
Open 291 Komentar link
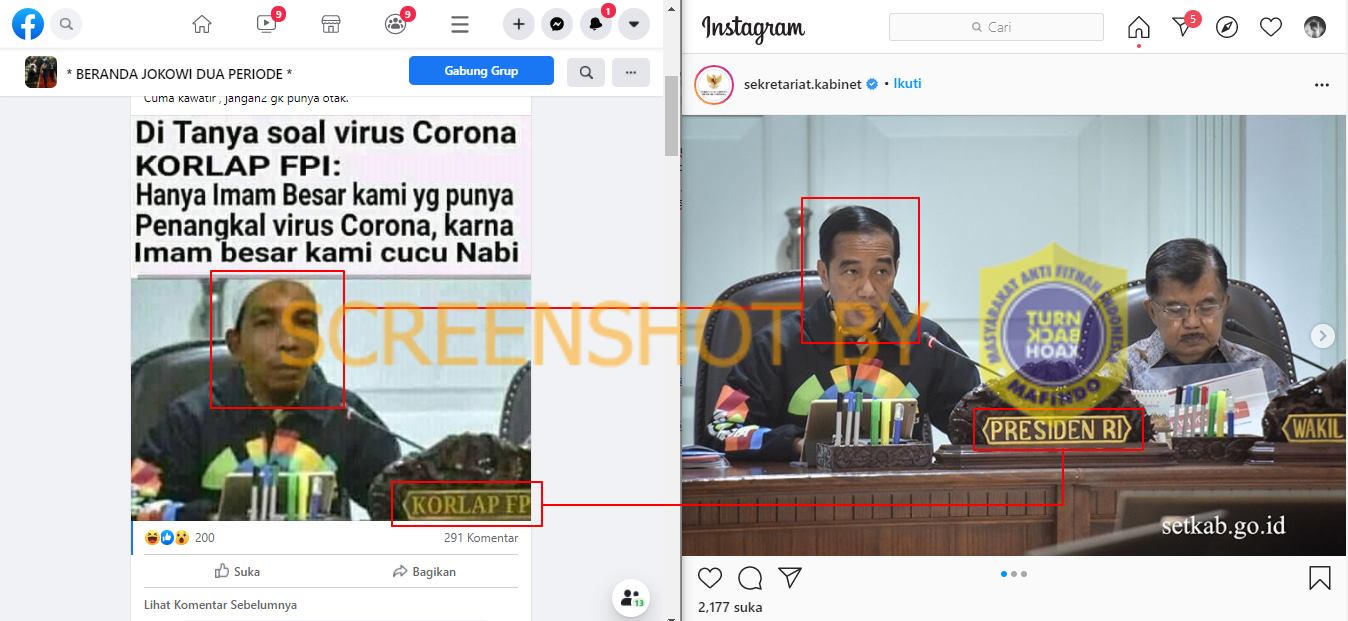(x=481, y=538)
